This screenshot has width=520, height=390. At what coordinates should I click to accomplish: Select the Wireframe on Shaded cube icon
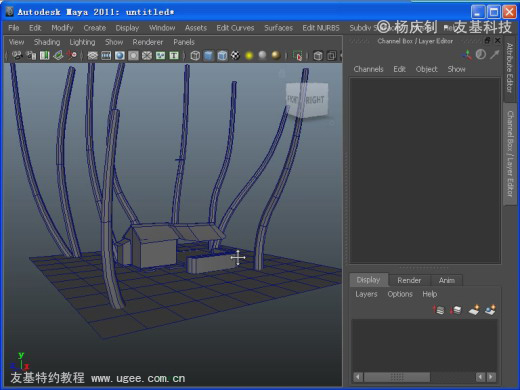tap(222, 55)
